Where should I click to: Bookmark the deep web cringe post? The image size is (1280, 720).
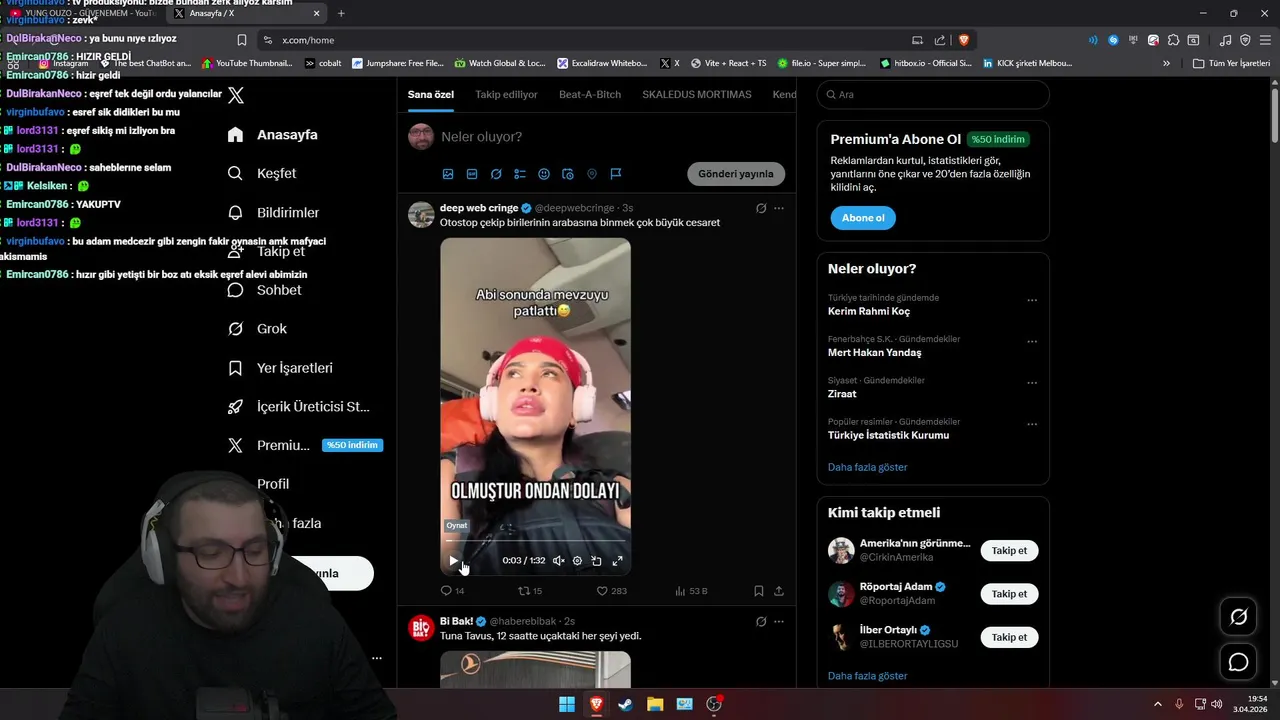coord(759,591)
